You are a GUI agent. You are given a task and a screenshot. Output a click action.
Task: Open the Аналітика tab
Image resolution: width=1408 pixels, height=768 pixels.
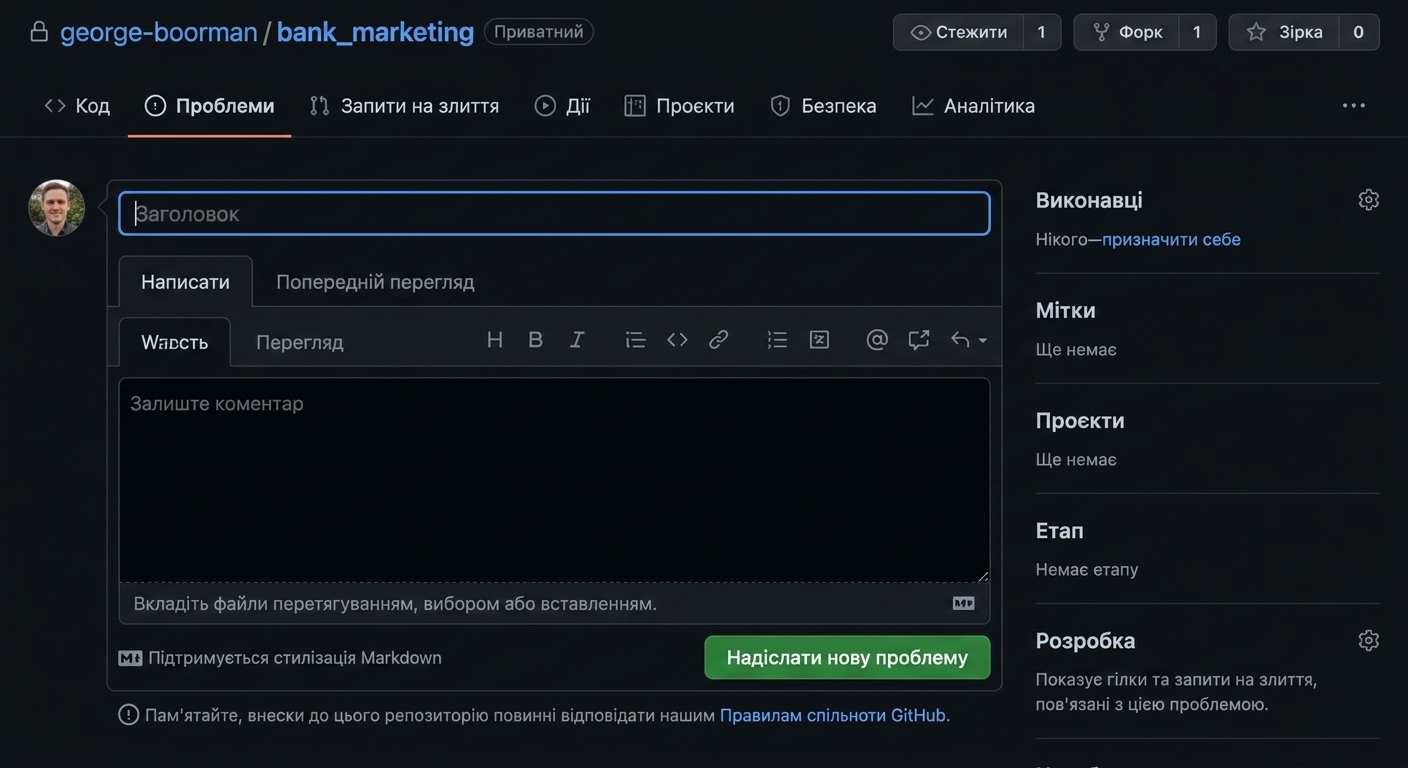tap(973, 105)
